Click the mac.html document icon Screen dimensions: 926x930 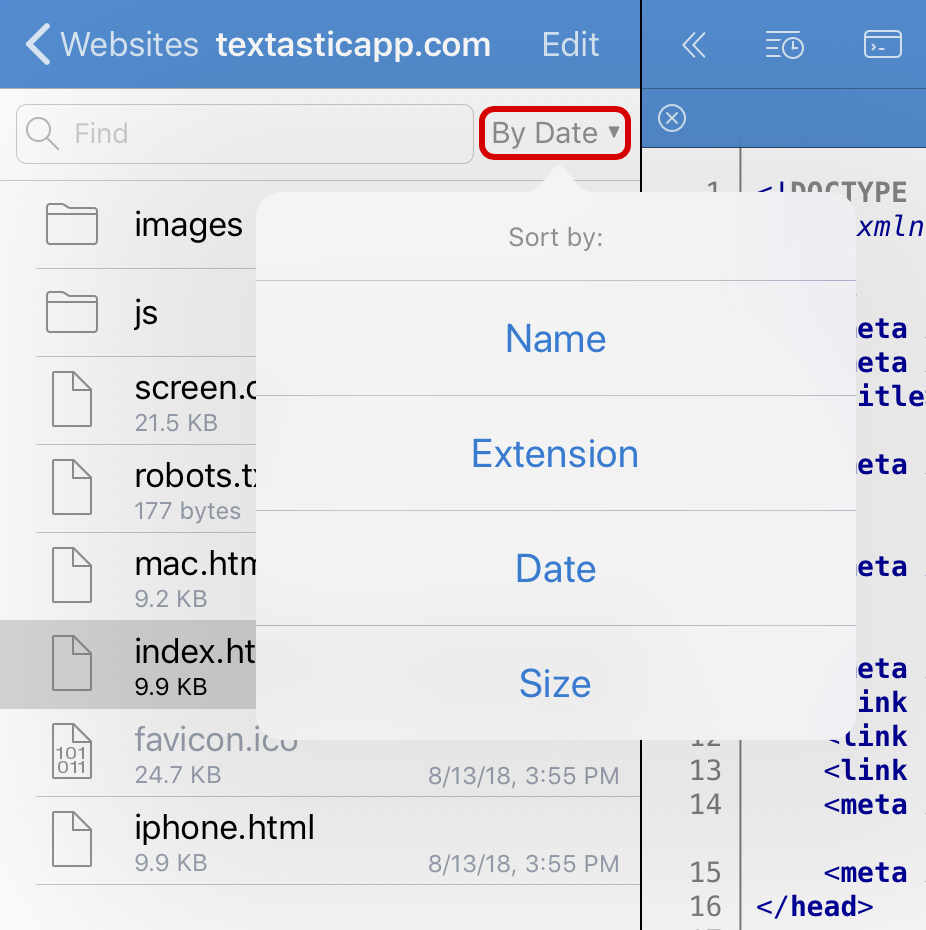point(72,575)
